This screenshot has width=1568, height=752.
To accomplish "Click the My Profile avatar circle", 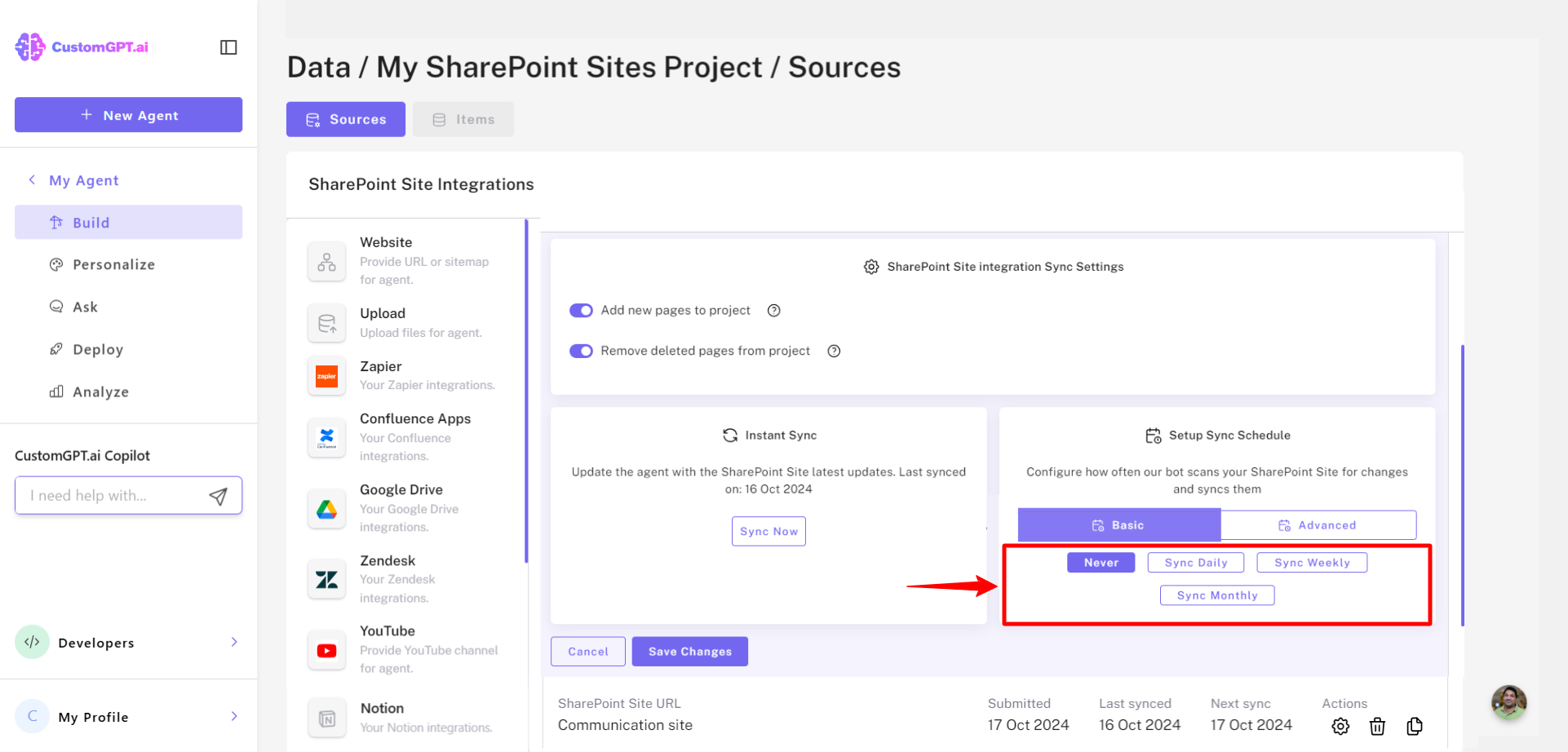I will click(x=32, y=716).
